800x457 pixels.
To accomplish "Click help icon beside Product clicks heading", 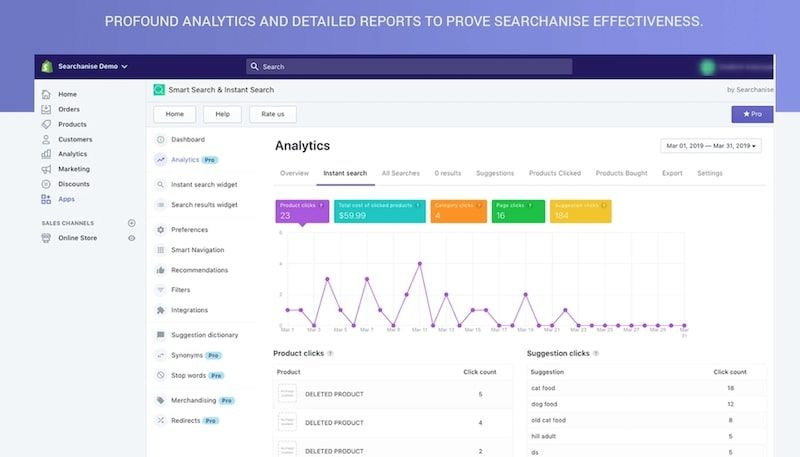I will [330, 353].
